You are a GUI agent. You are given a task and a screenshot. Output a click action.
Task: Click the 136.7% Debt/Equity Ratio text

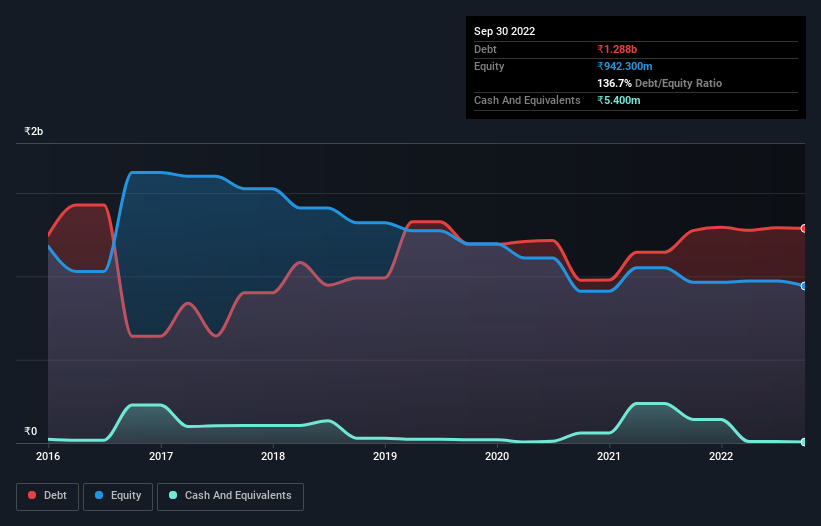point(659,83)
